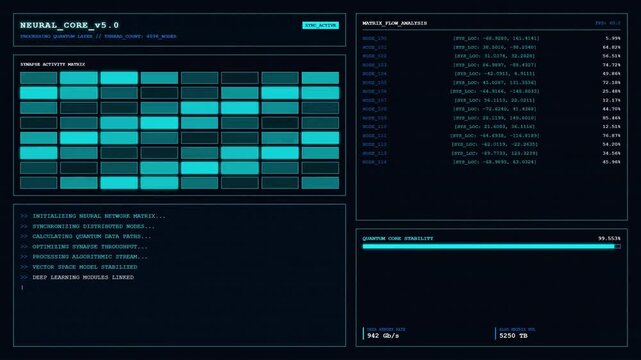Select the 54.20% node value

[x=612, y=145]
